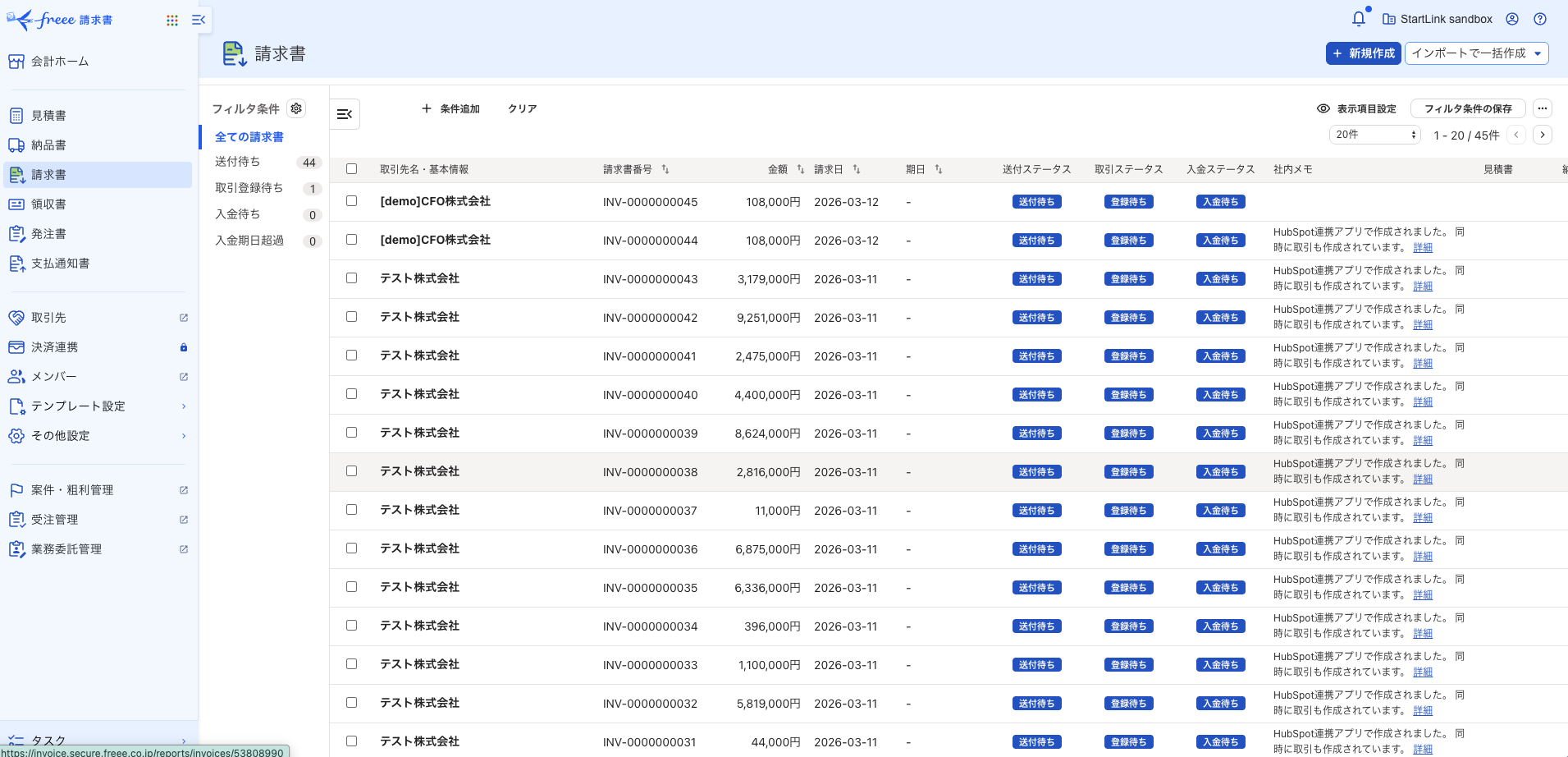
Task: Expand その他設定 submenu
Action: click(98, 436)
